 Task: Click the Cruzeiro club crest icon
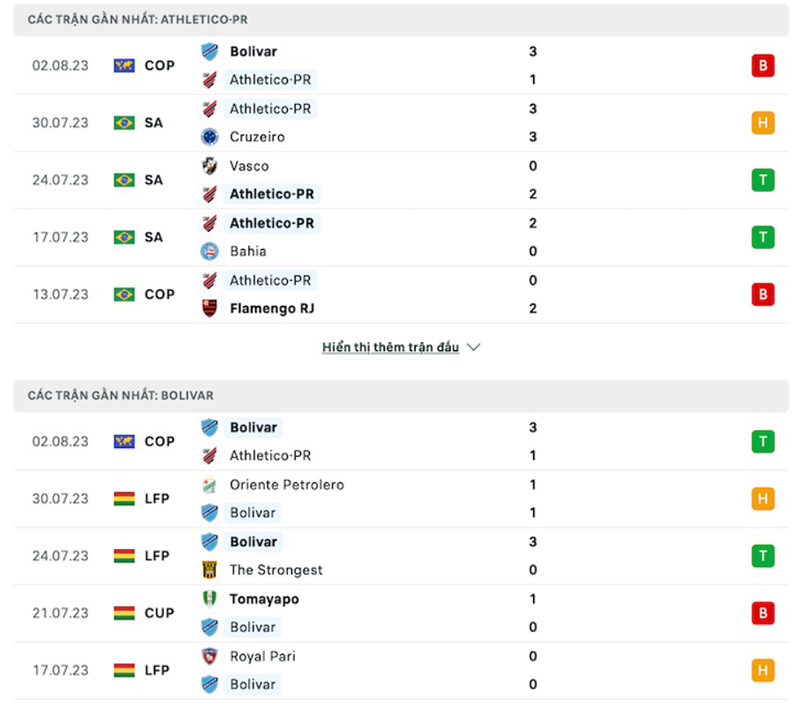pyautogui.click(x=210, y=137)
